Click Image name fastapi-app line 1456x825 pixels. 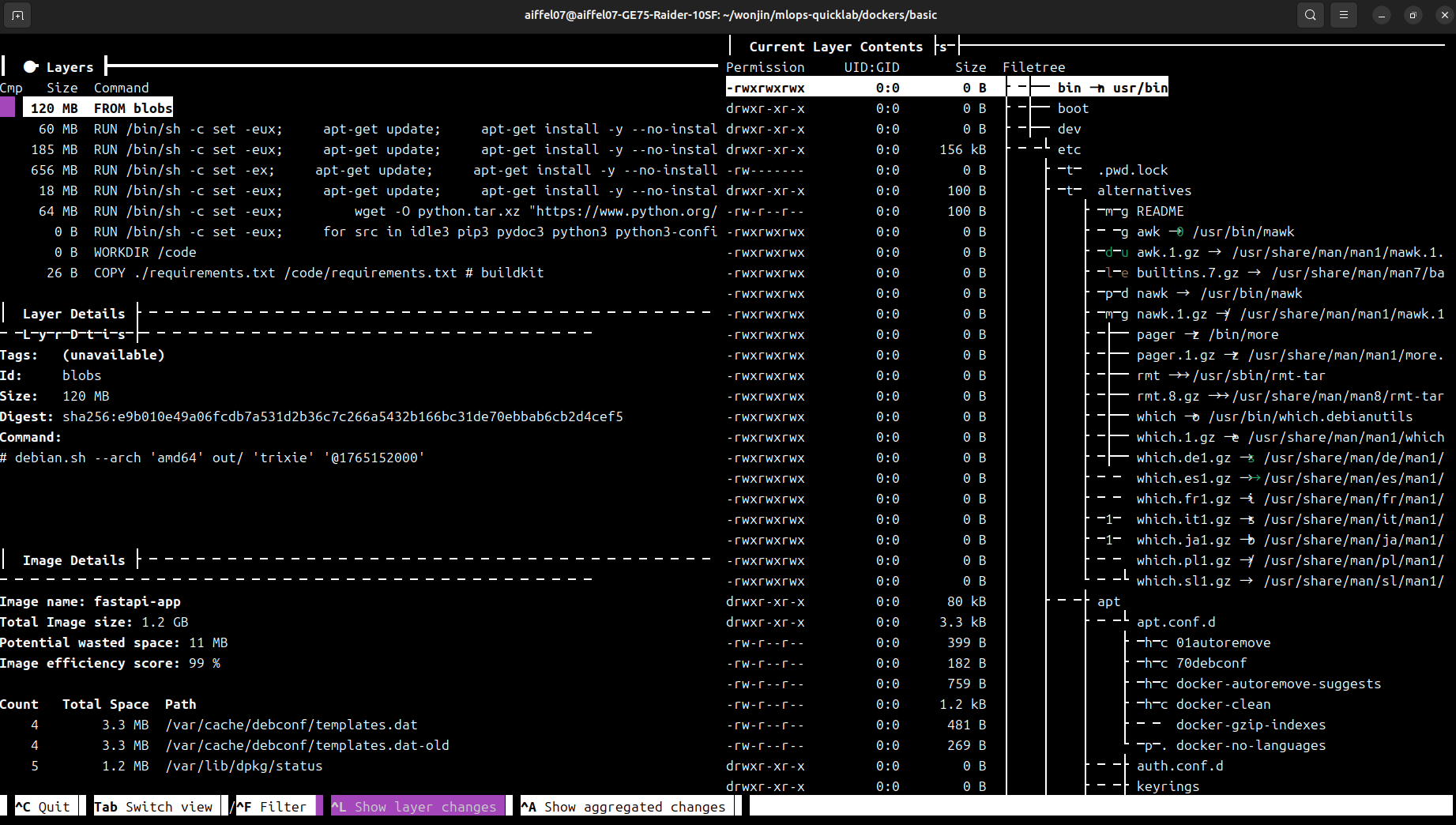(90, 601)
